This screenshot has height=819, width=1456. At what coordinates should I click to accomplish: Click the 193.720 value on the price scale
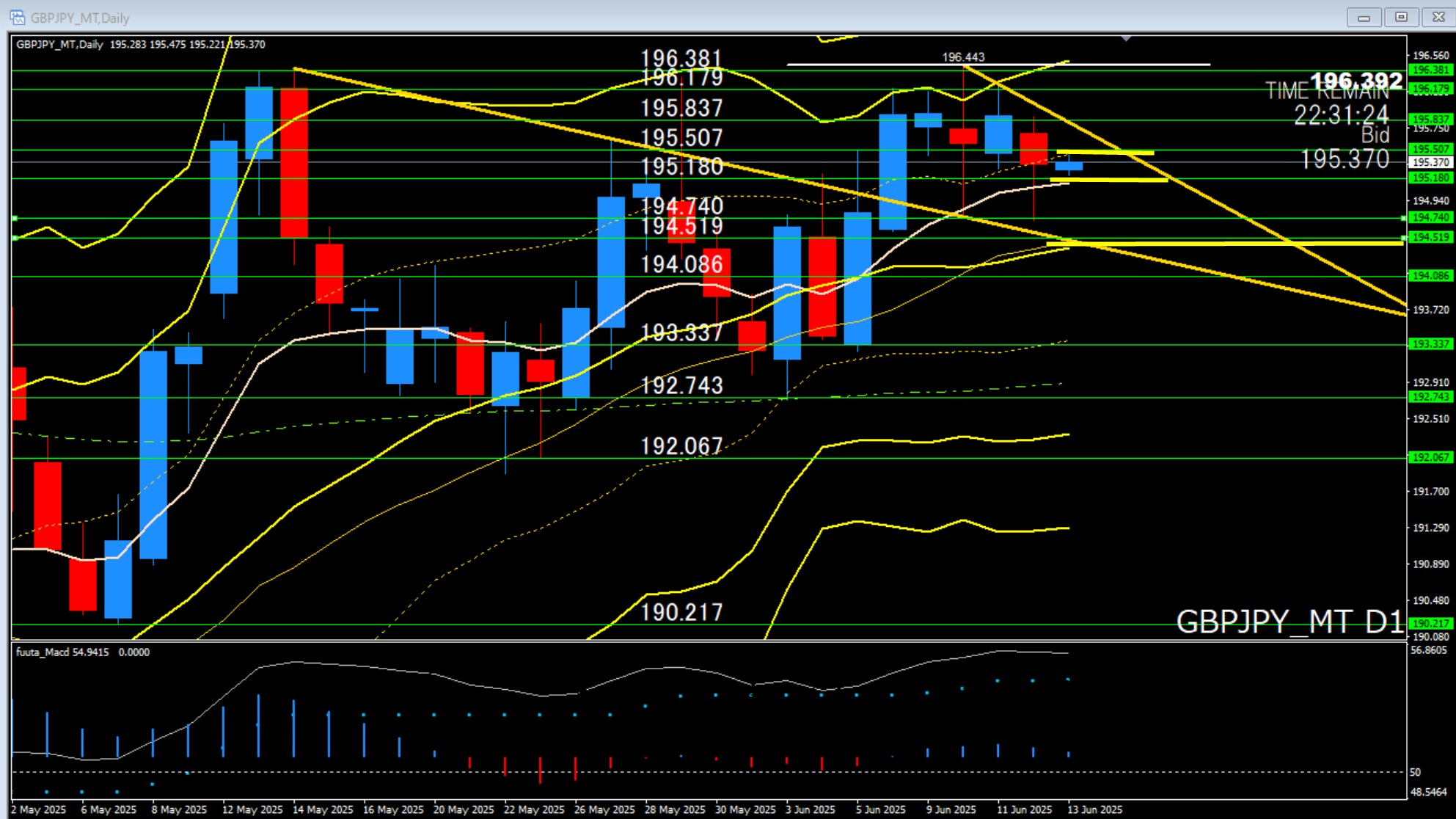(1431, 310)
